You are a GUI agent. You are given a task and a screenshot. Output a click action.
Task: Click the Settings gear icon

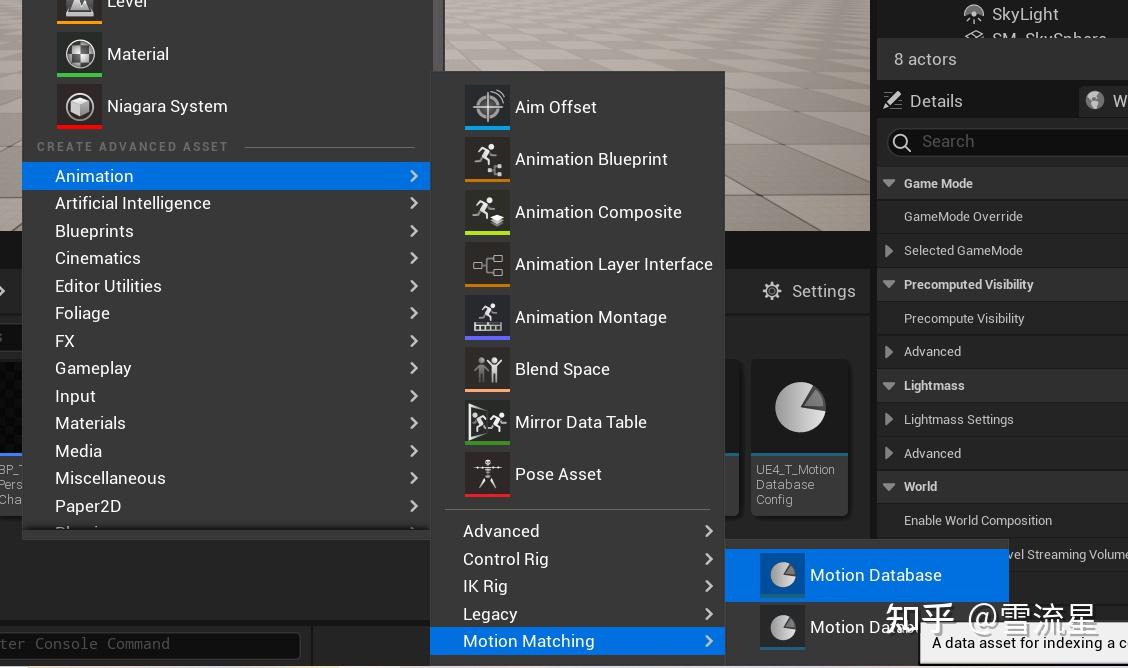click(772, 291)
